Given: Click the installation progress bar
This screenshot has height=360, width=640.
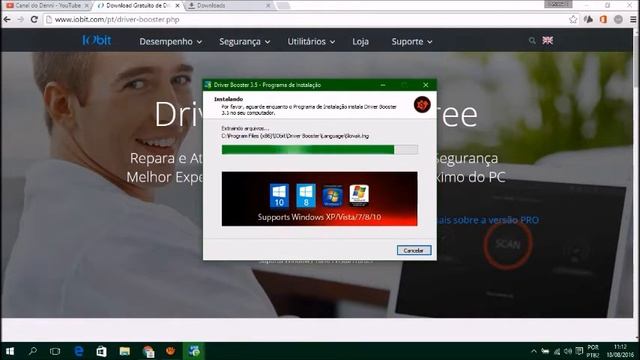Looking at the screenshot, I should click(x=320, y=149).
